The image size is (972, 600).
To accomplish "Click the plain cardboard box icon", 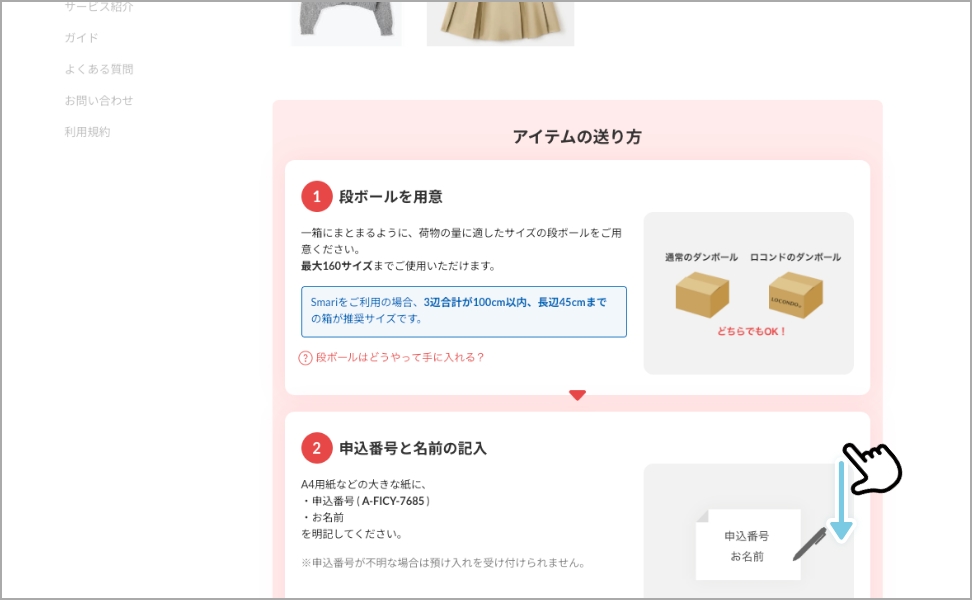I will point(702,294).
